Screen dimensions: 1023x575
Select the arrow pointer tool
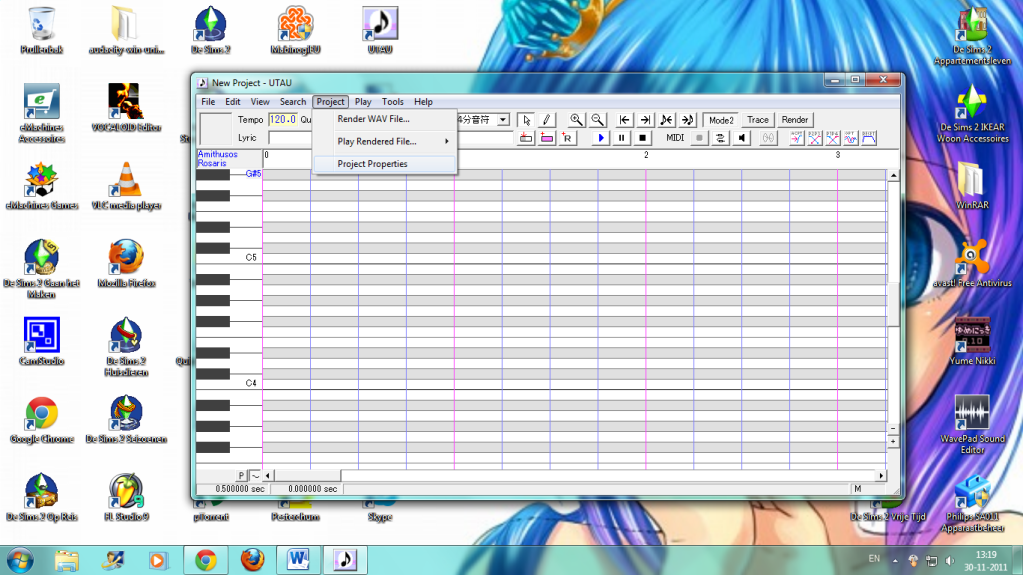click(x=528, y=120)
